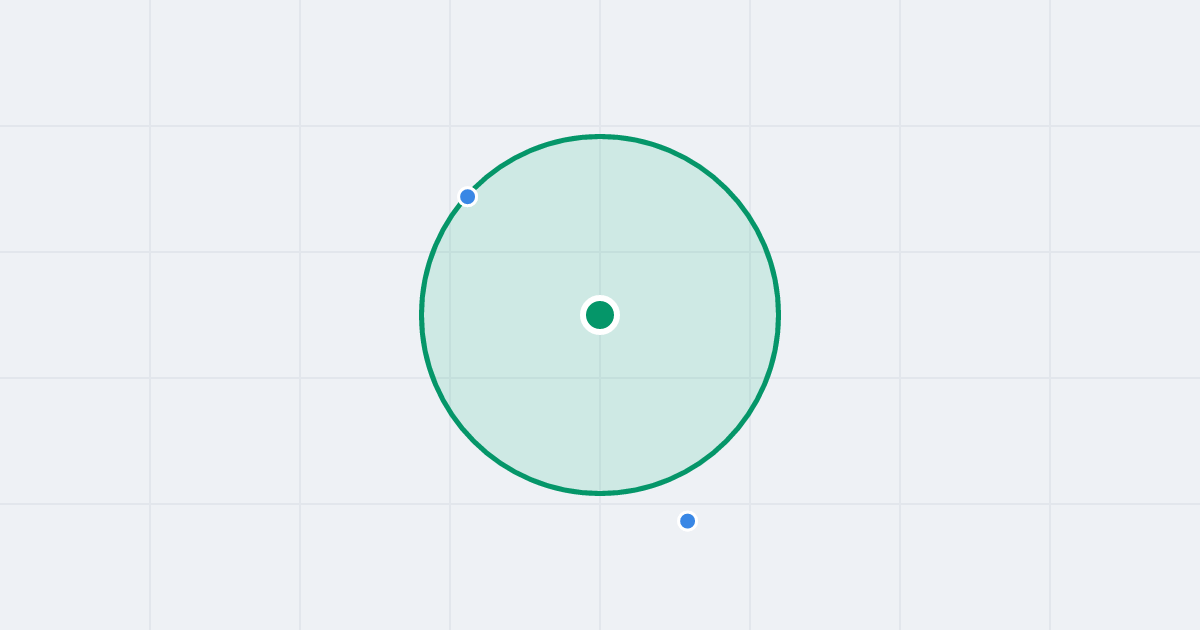Select the blue point on the circle's edge
Screen dimensions: 1200x630
point(467,196)
